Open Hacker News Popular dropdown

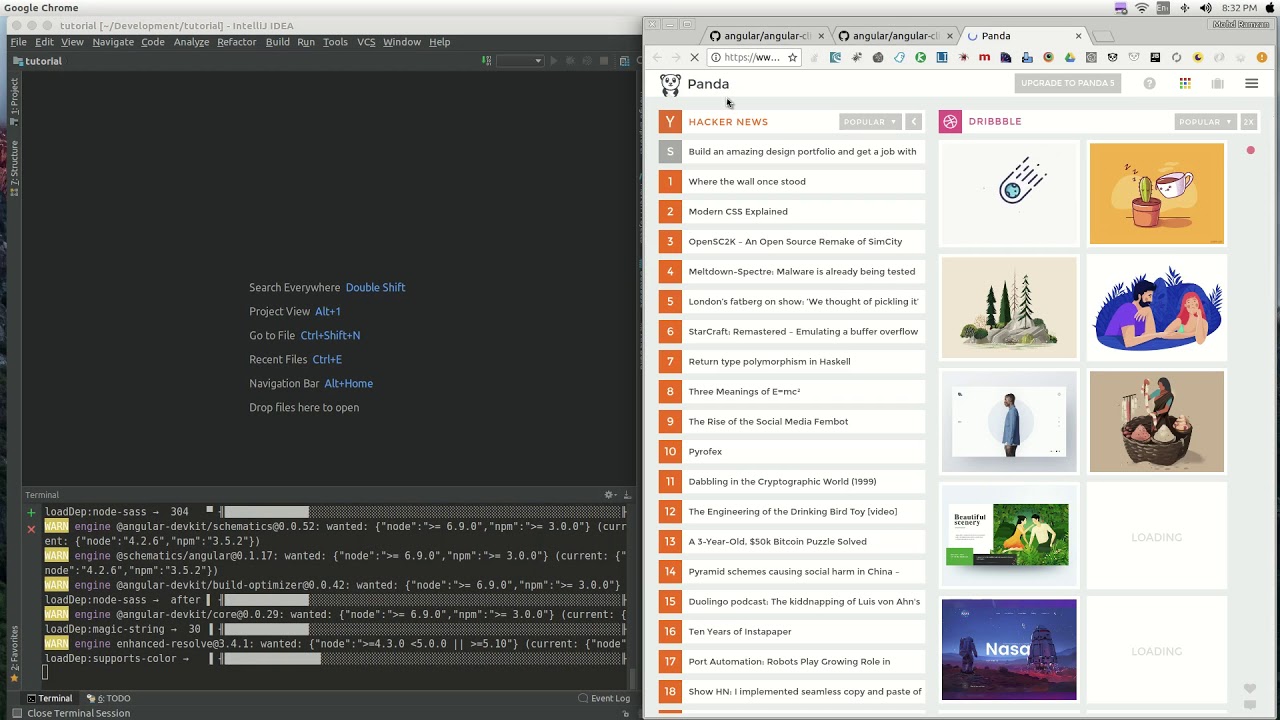[869, 122]
